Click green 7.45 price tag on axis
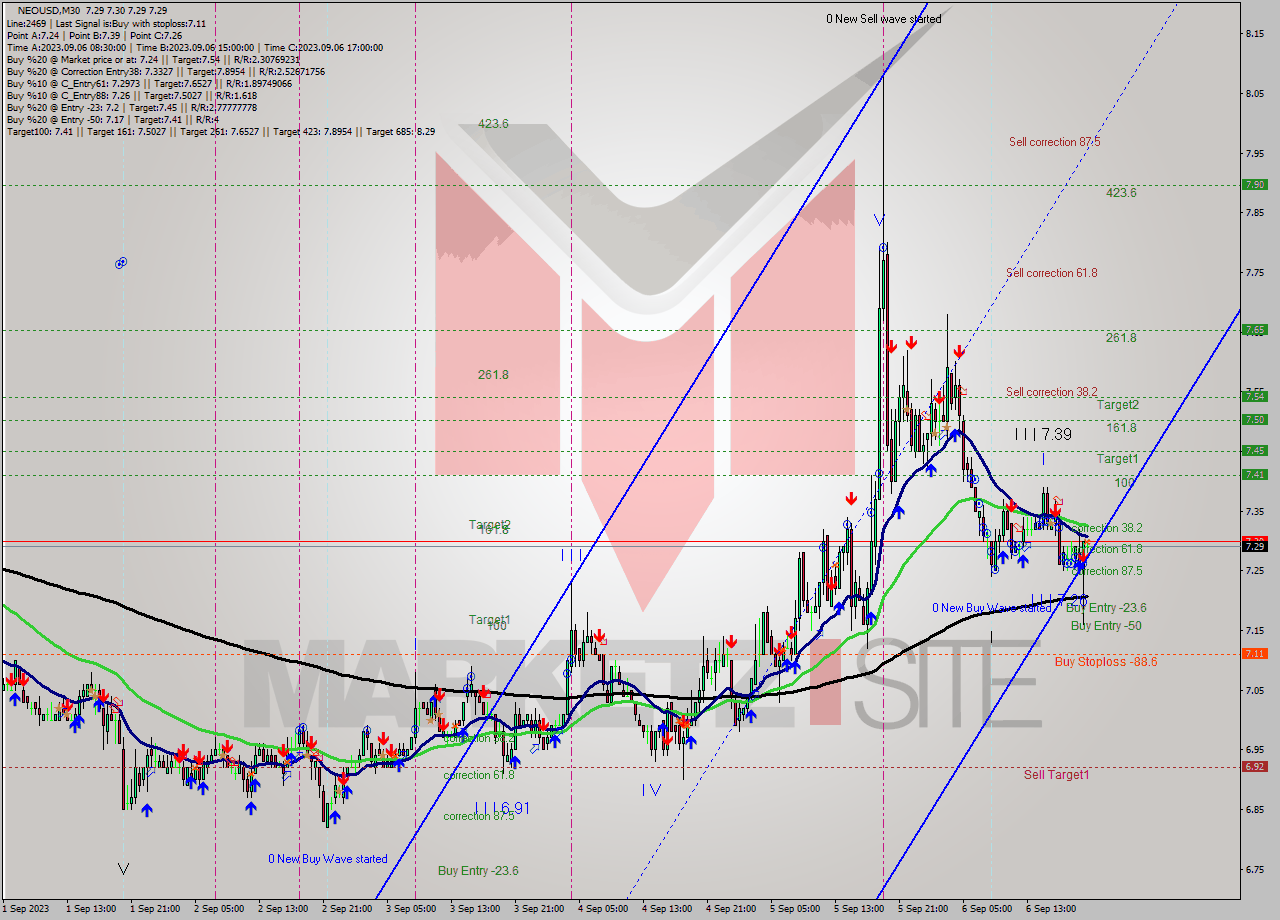Image resolution: width=1280 pixels, height=920 pixels. (1255, 450)
